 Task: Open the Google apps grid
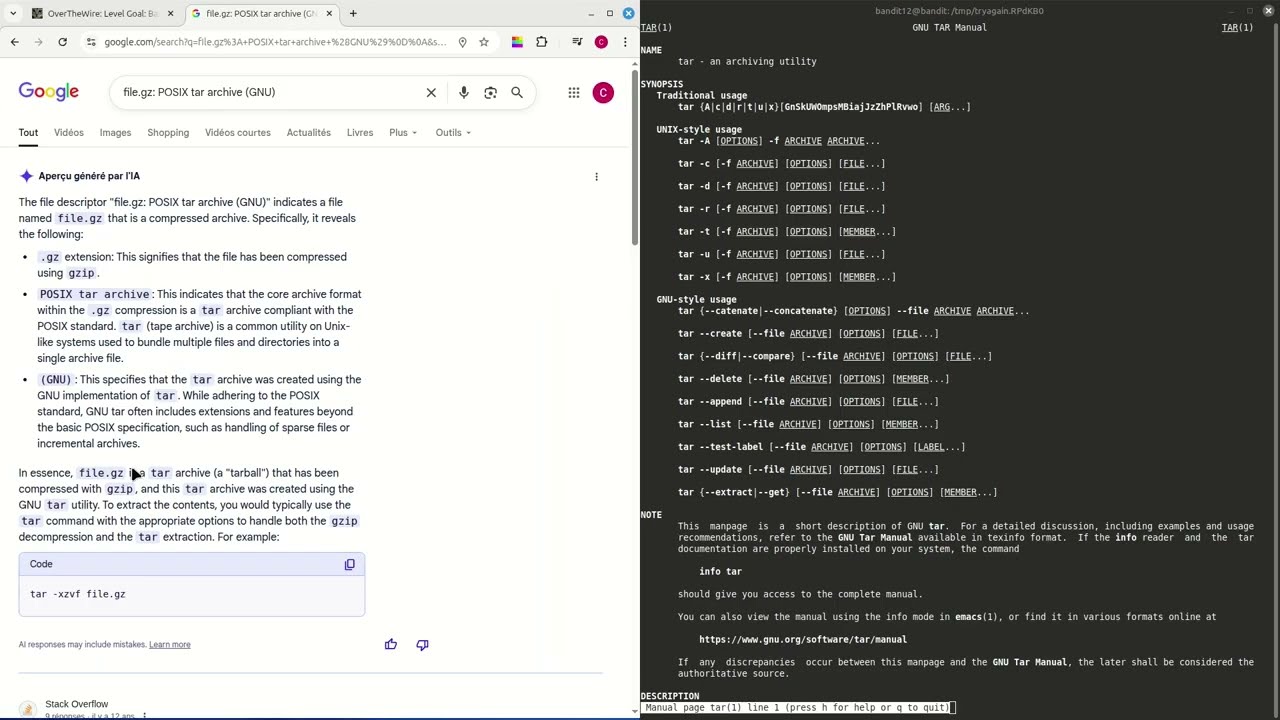tap(574, 92)
